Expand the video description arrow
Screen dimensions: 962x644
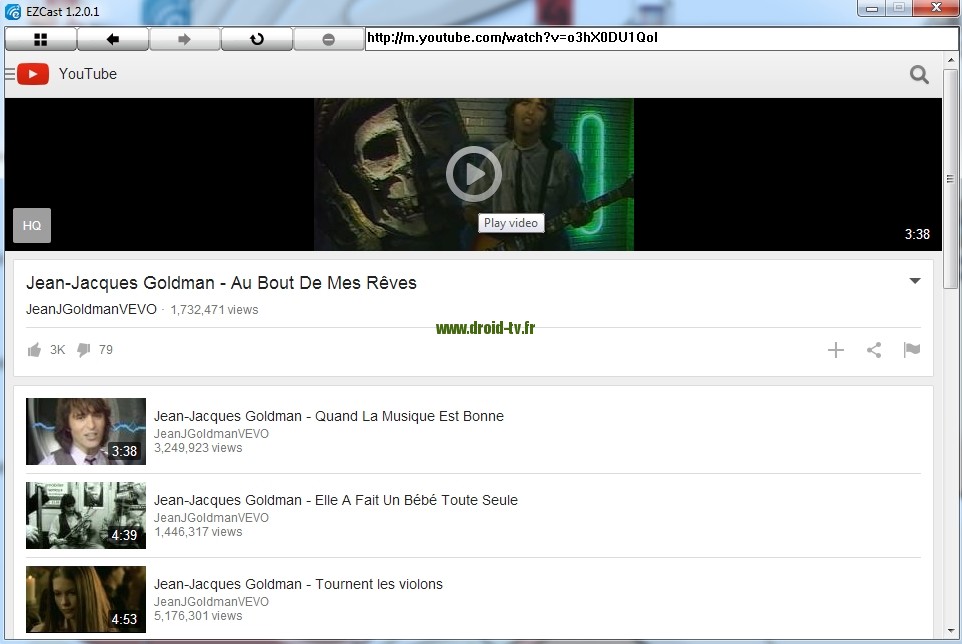[915, 281]
